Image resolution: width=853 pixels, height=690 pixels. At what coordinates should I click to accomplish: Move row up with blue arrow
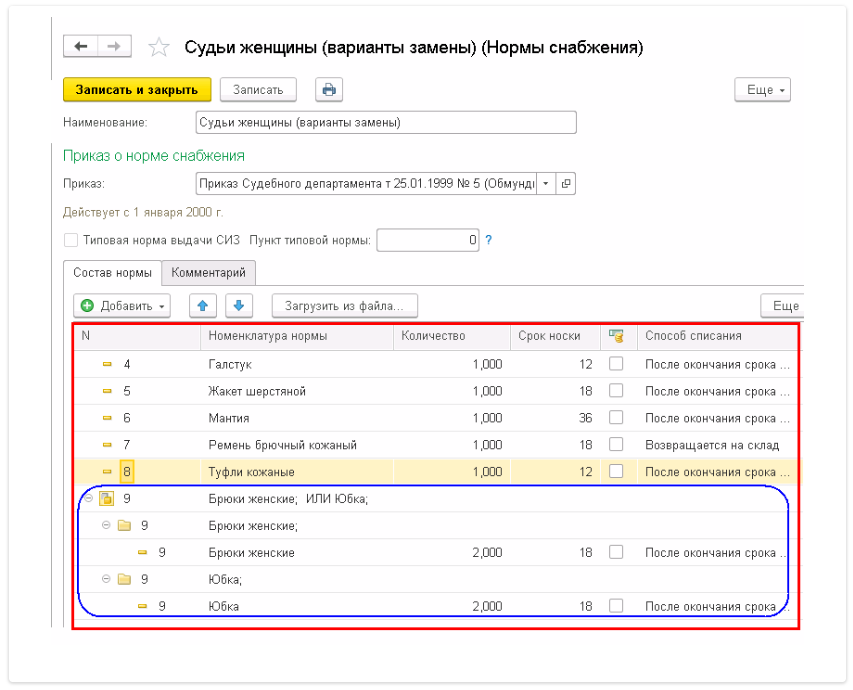point(203,305)
